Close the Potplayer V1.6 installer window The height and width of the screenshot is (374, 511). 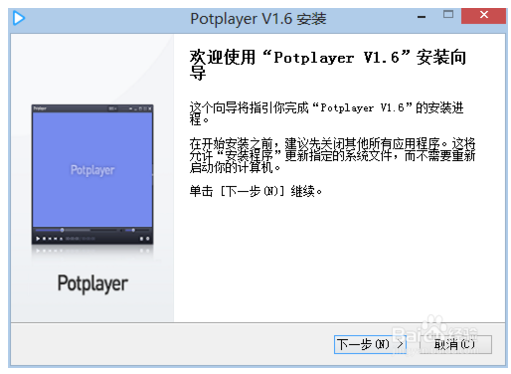484,16
